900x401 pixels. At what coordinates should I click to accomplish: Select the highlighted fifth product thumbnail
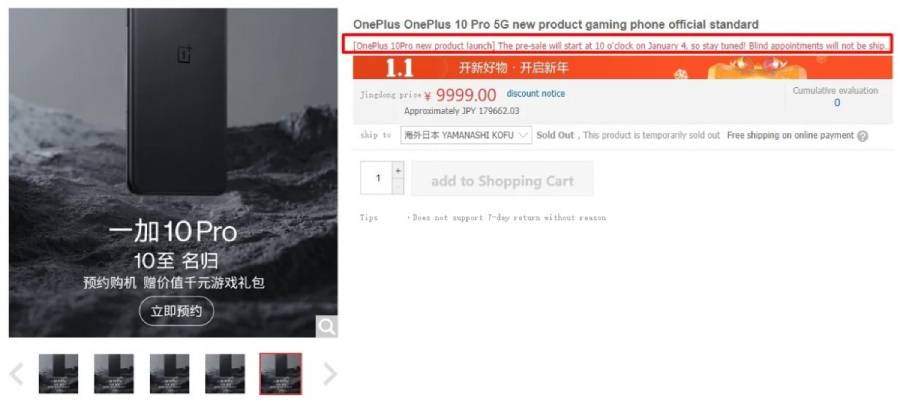pyautogui.click(x=281, y=374)
